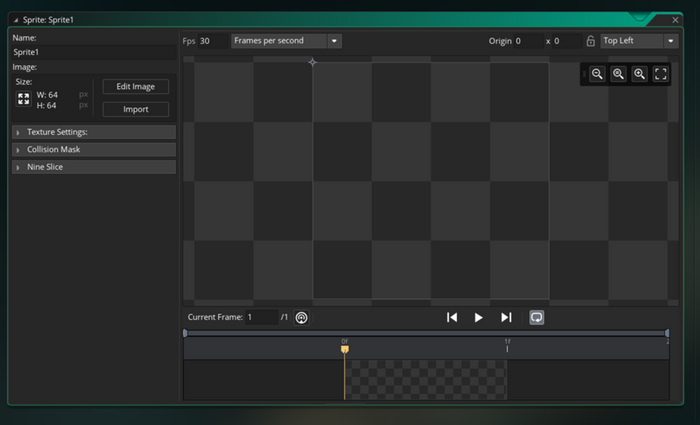Zoom out the sprite preview
The width and height of the screenshot is (700, 425).
coord(597,74)
